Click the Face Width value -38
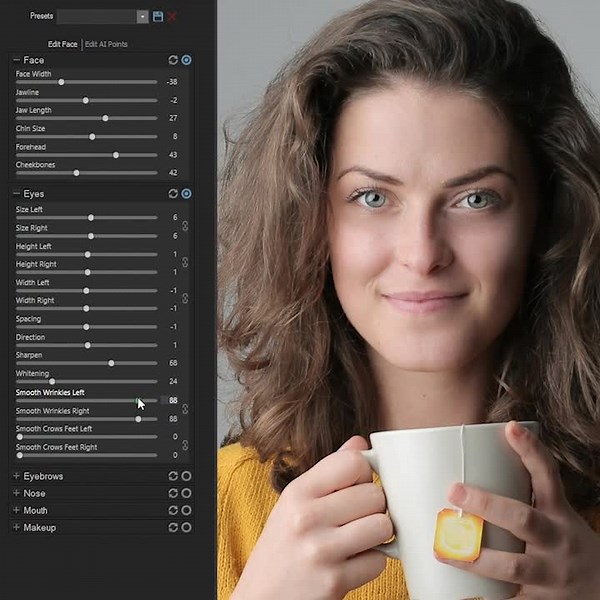 172,82
